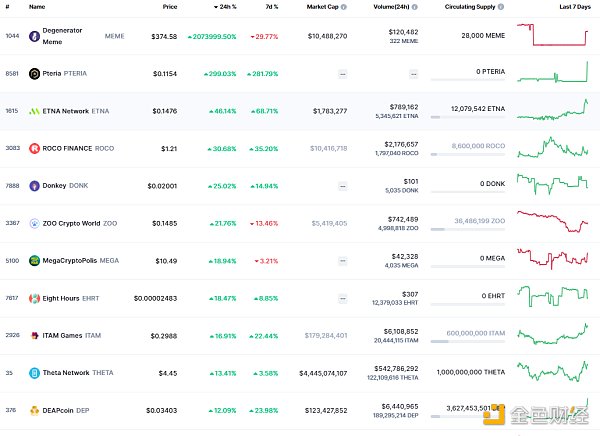The height and width of the screenshot is (436, 600).
Task: Click the Degenerator Meme coin icon
Action: pos(34,36)
